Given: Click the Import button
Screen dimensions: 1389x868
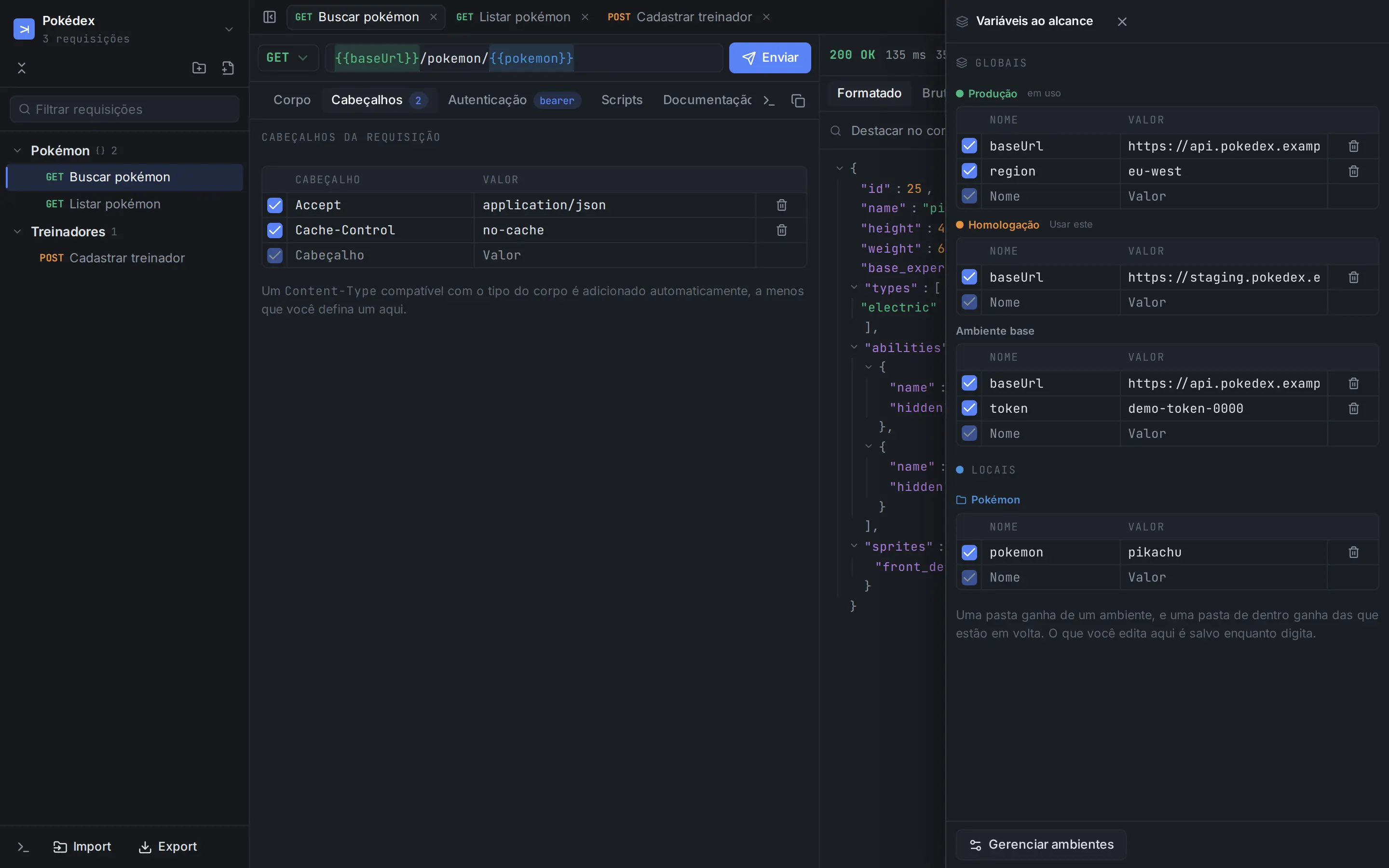Looking at the screenshot, I should point(82,847).
